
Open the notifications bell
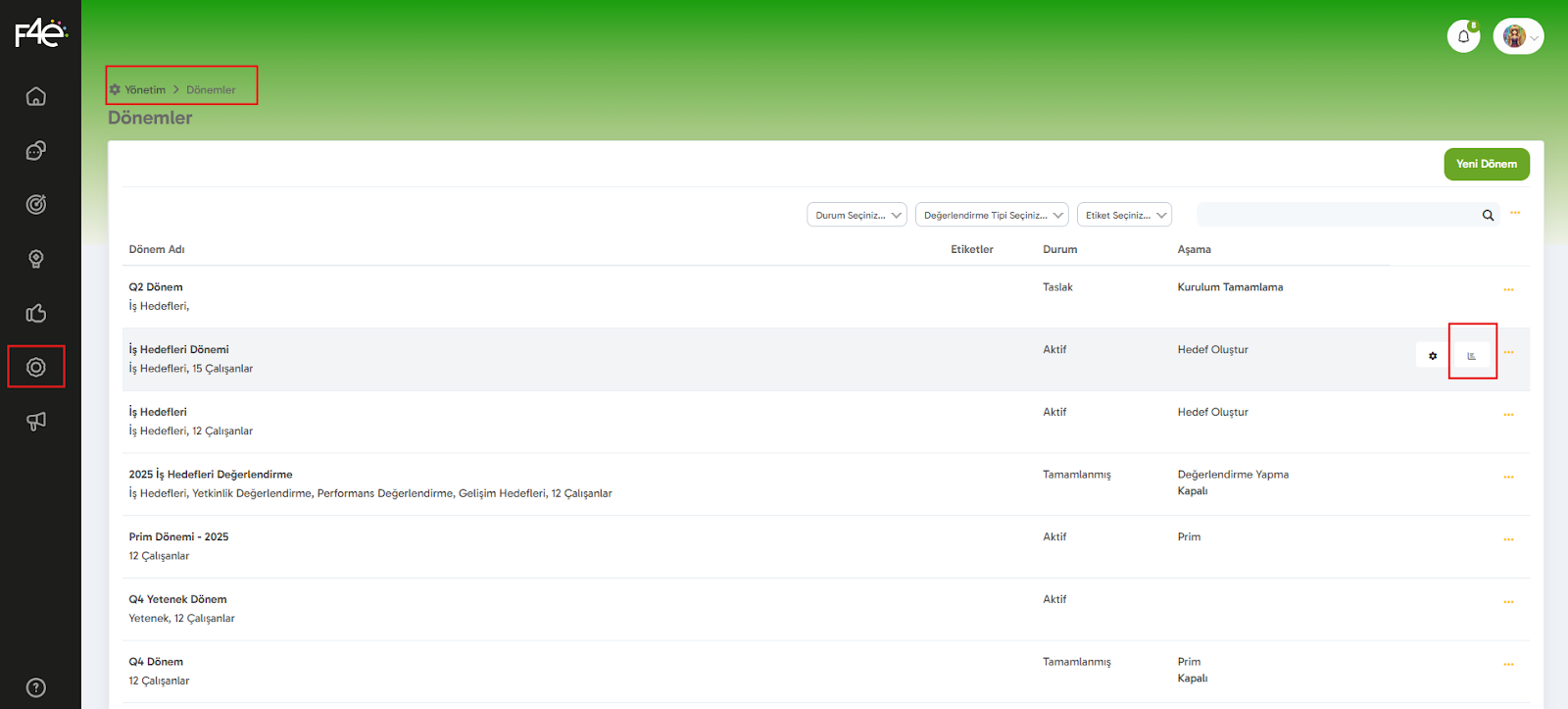coord(1463,36)
